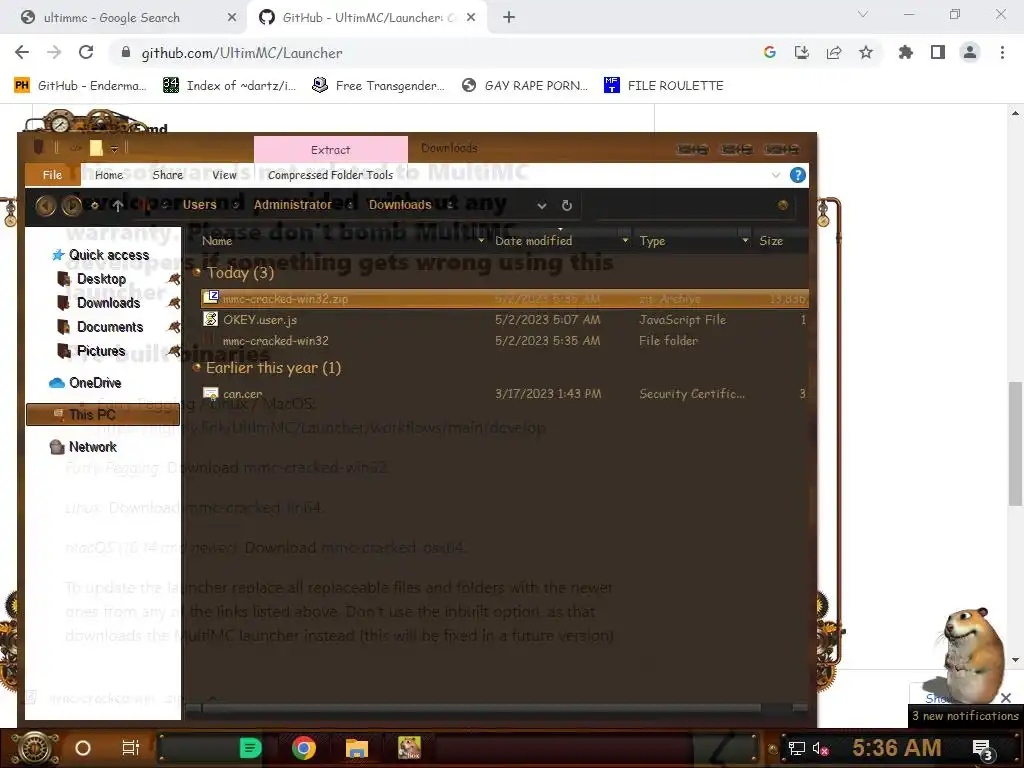Click the zip icon of mmc-cracked-win32.zip
Viewport: 1024px width, 768px height.
click(x=210, y=298)
